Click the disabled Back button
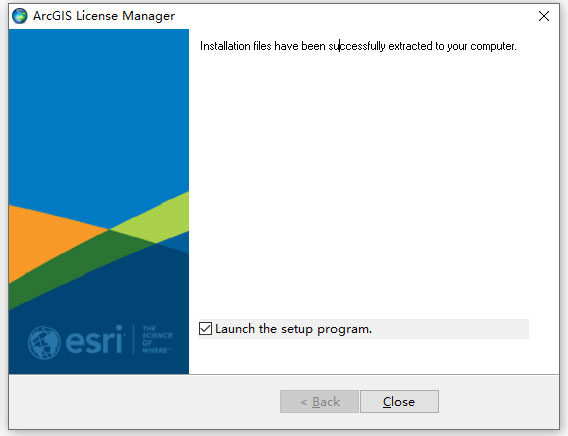This screenshot has height=436, width=568. coord(319,402)
